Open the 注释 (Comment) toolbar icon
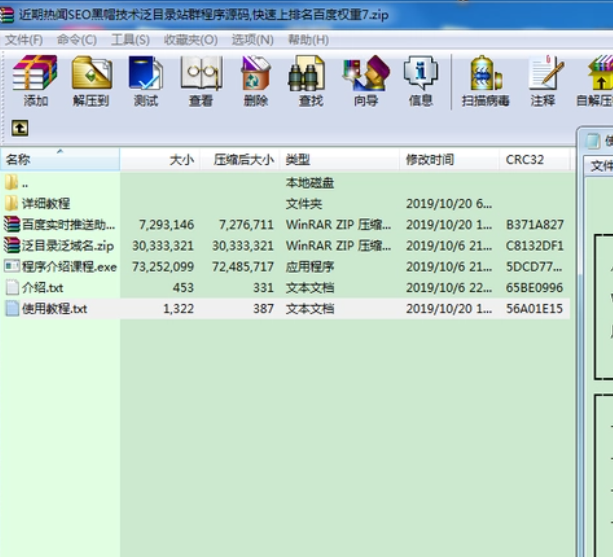Image resolution: width=613 pixels, height=557 pixels. (545, 73)
